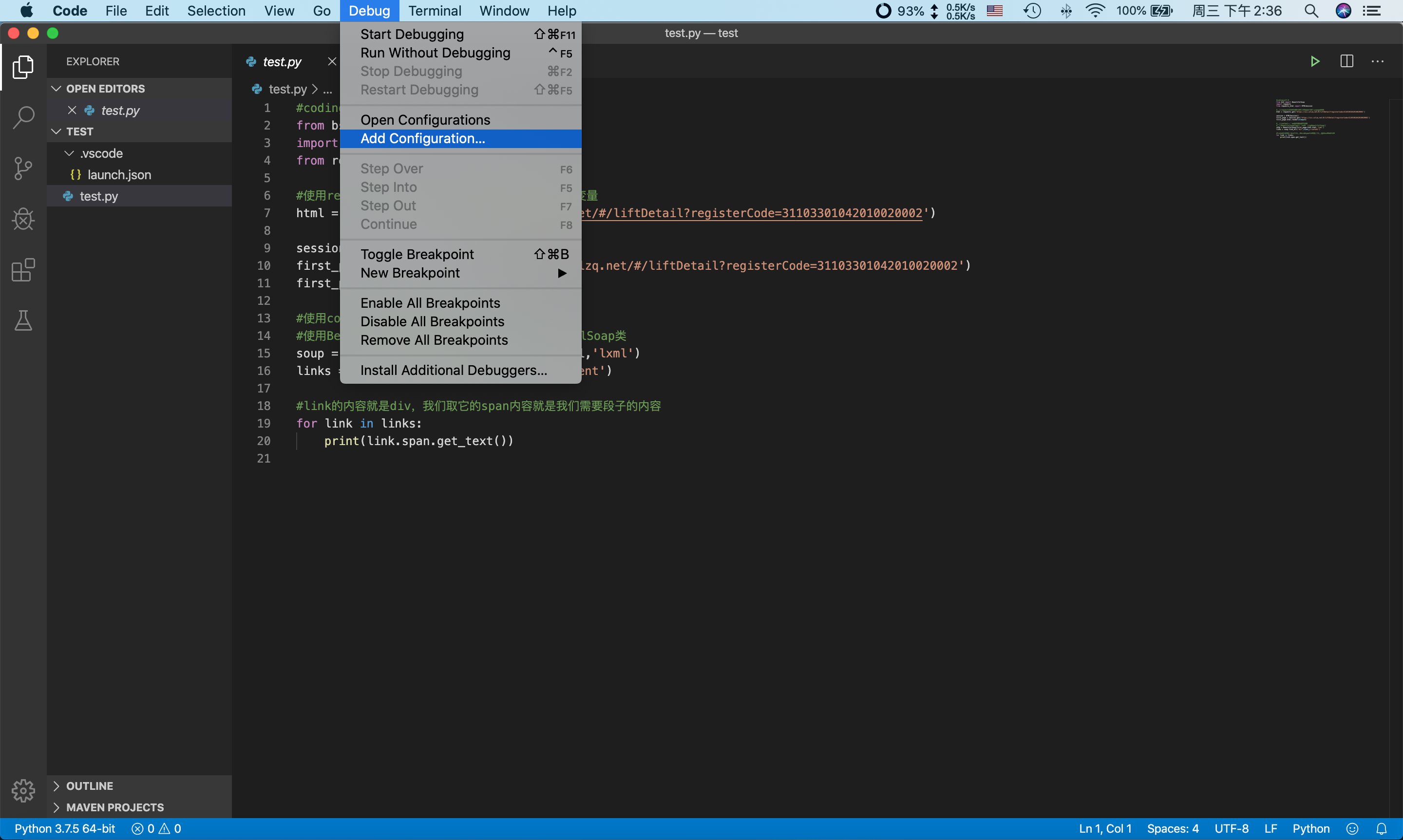Open Siri from menu bar
The image size is (1403, 840).
(1344, 11)
